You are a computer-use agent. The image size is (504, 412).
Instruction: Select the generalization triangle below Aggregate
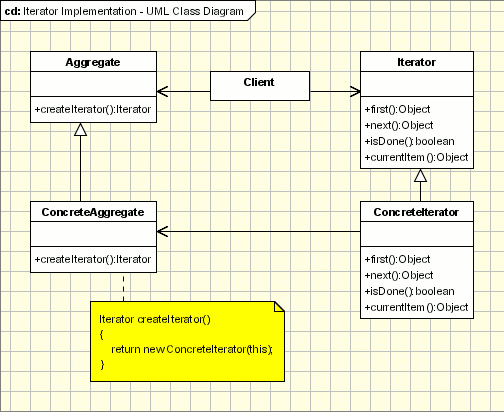pos(80,129)
